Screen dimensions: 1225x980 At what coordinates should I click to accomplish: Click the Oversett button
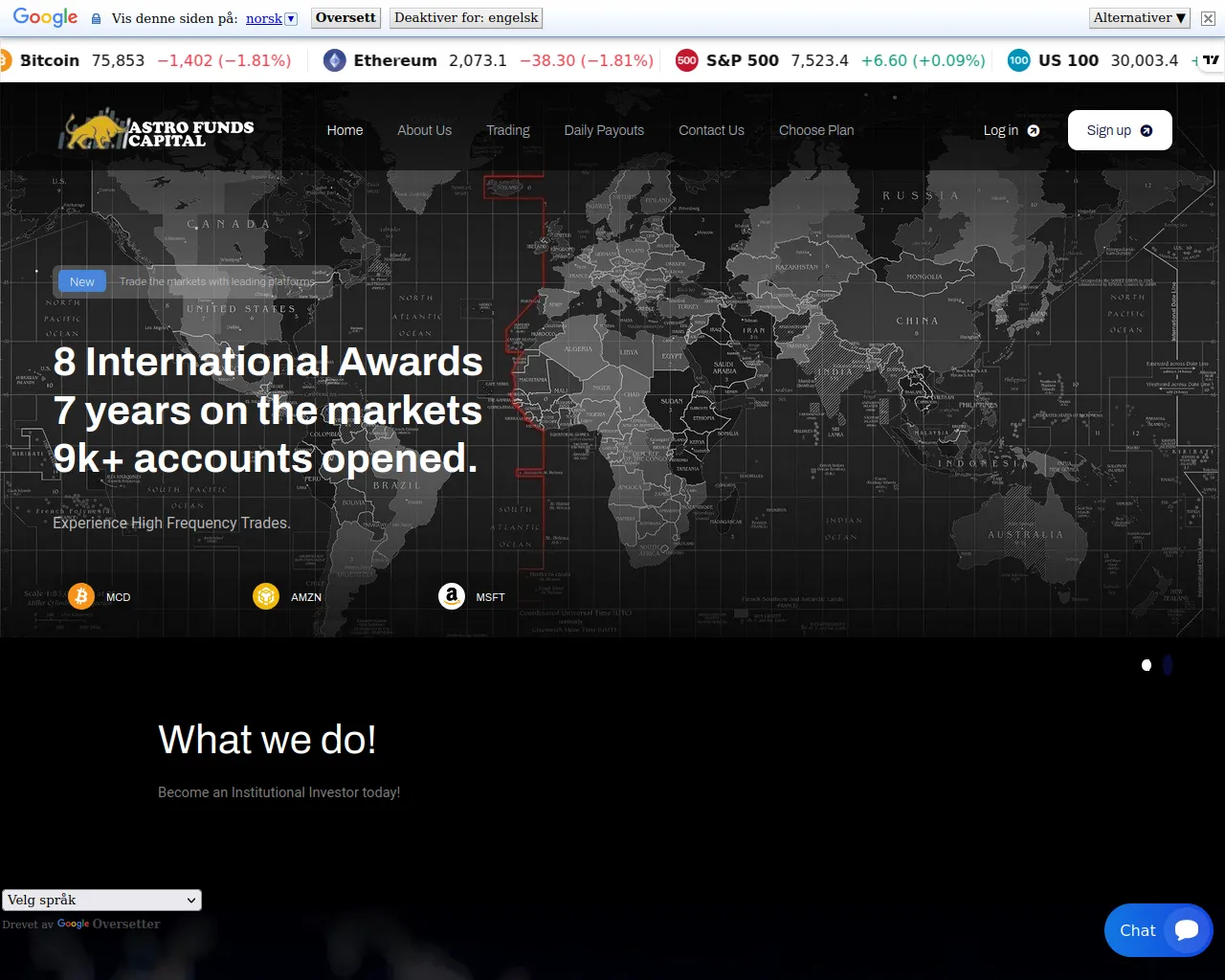click(345, 18)
